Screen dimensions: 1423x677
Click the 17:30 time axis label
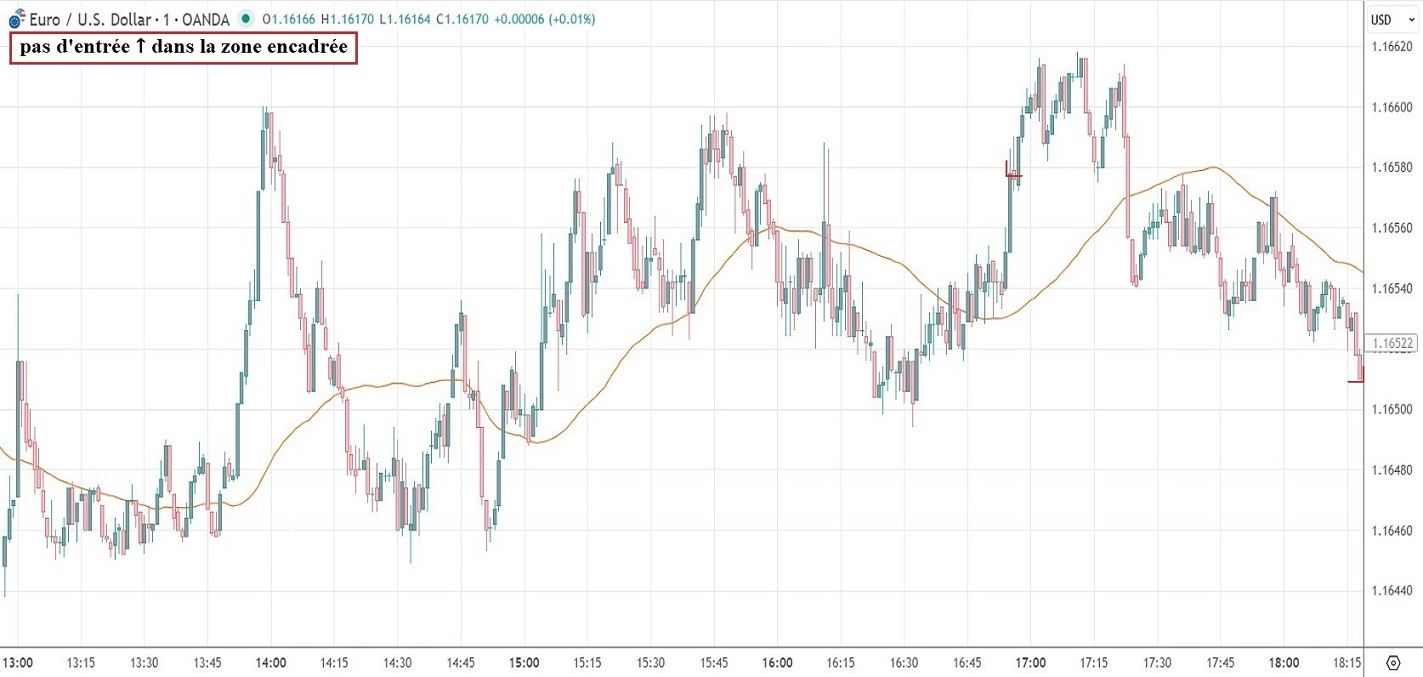pyautogui.click(x=1156, y=663)
